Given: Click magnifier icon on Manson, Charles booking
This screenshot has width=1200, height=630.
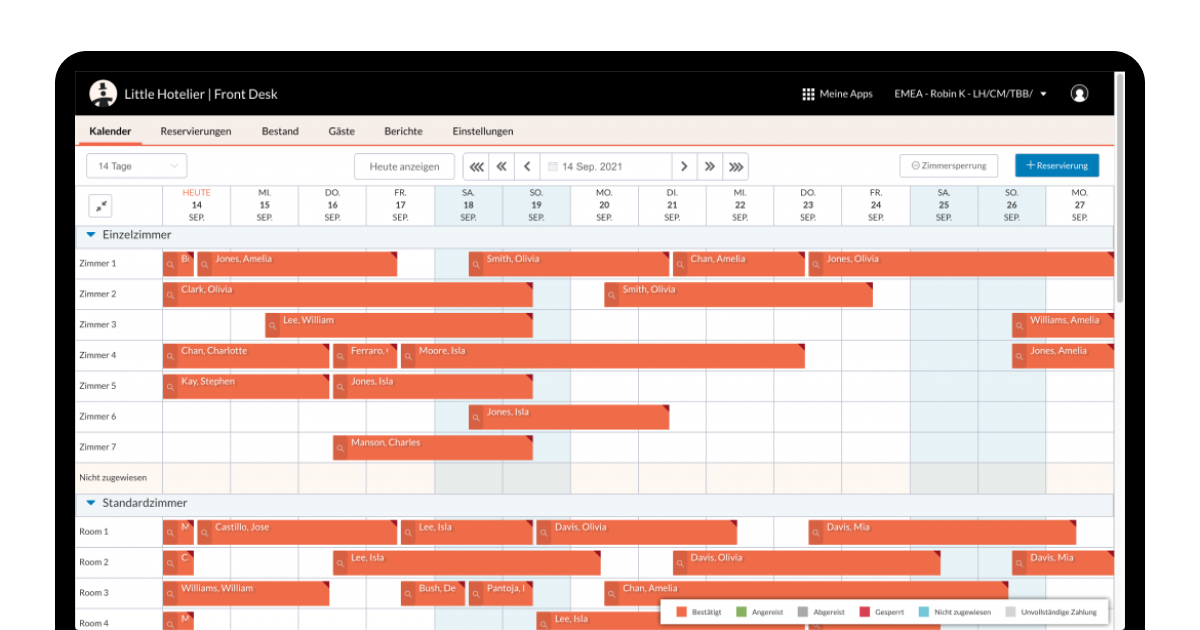Looking at the screenshot, I should 341,448.
